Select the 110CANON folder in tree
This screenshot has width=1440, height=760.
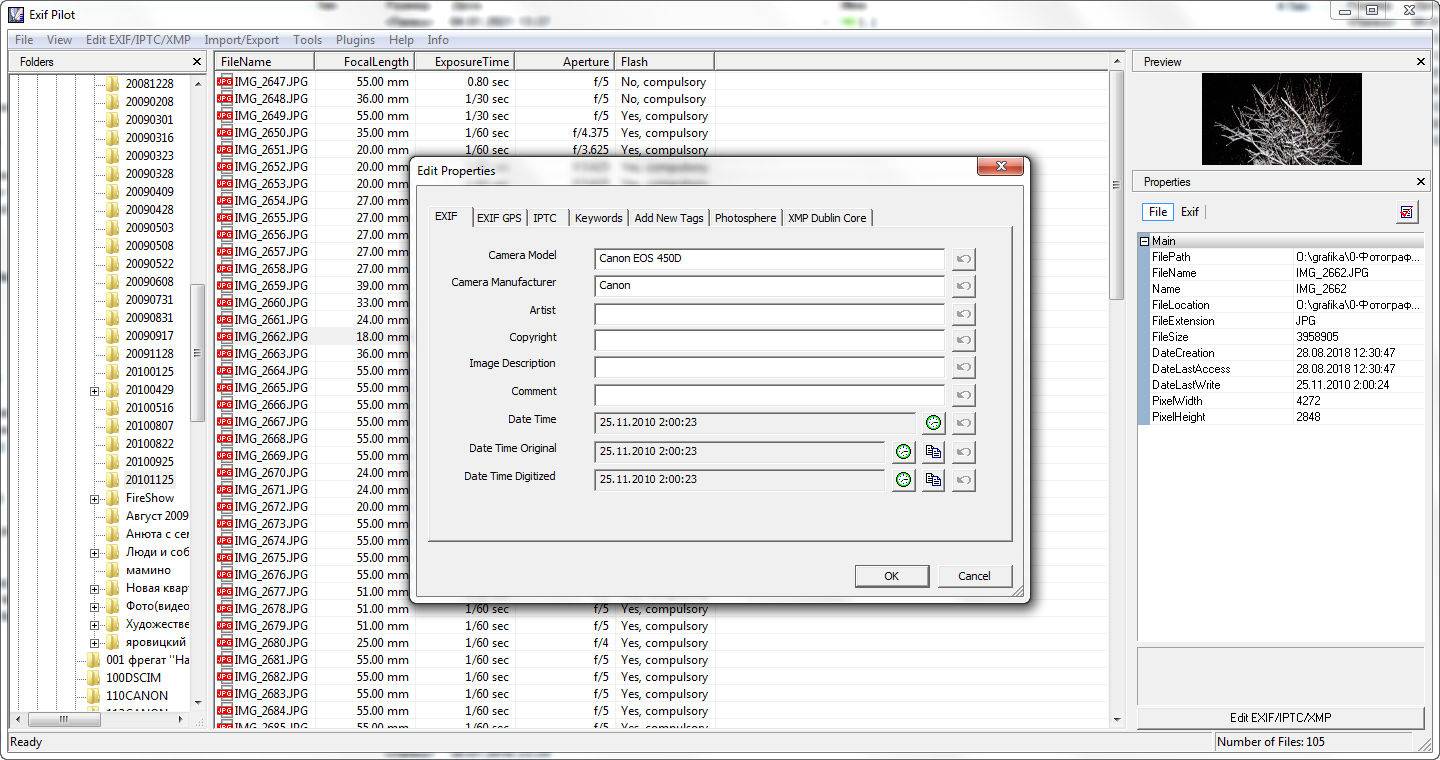137,696
